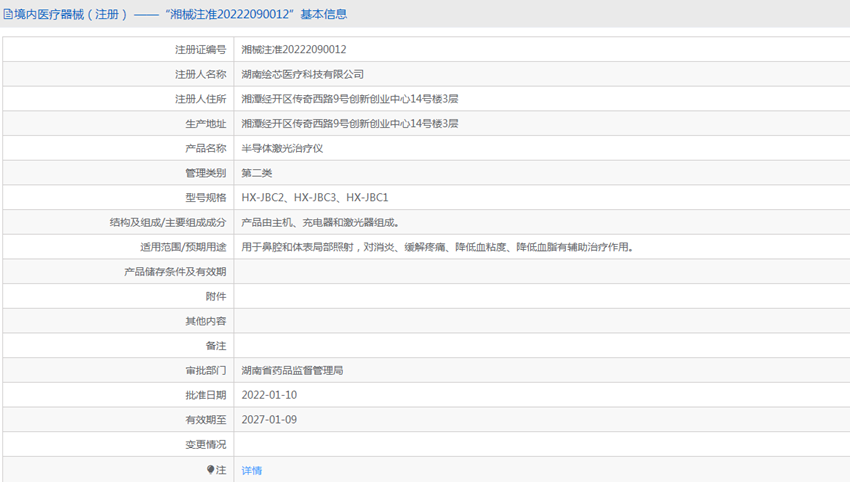
Task: Select registration number value 湘械注准20222090012
Action: 294,49
